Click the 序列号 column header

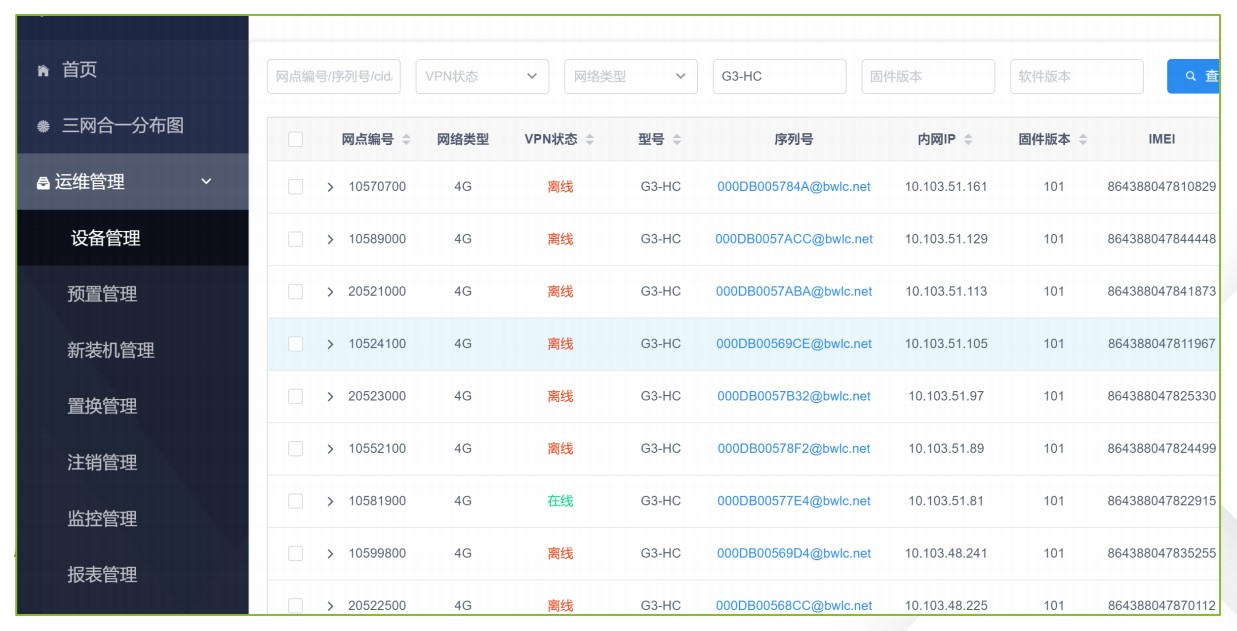tap(794, 139)
